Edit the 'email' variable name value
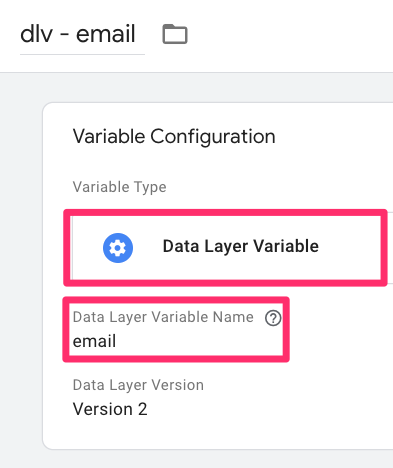This screenshot has width=393, height=468. 94,341
